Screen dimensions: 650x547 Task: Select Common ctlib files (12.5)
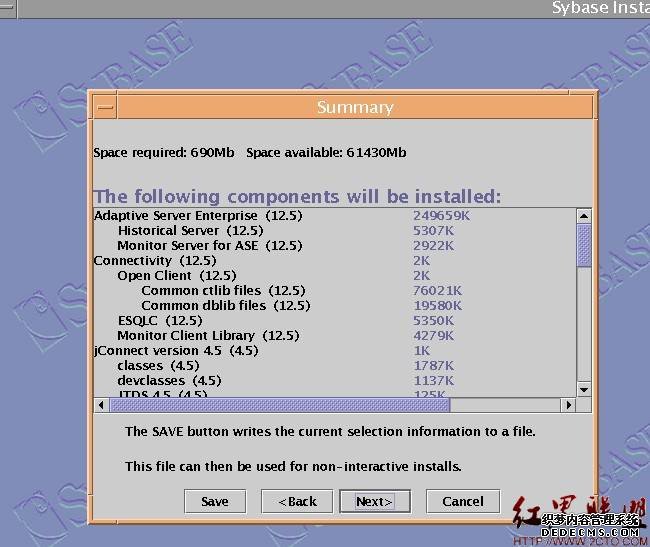222,290
